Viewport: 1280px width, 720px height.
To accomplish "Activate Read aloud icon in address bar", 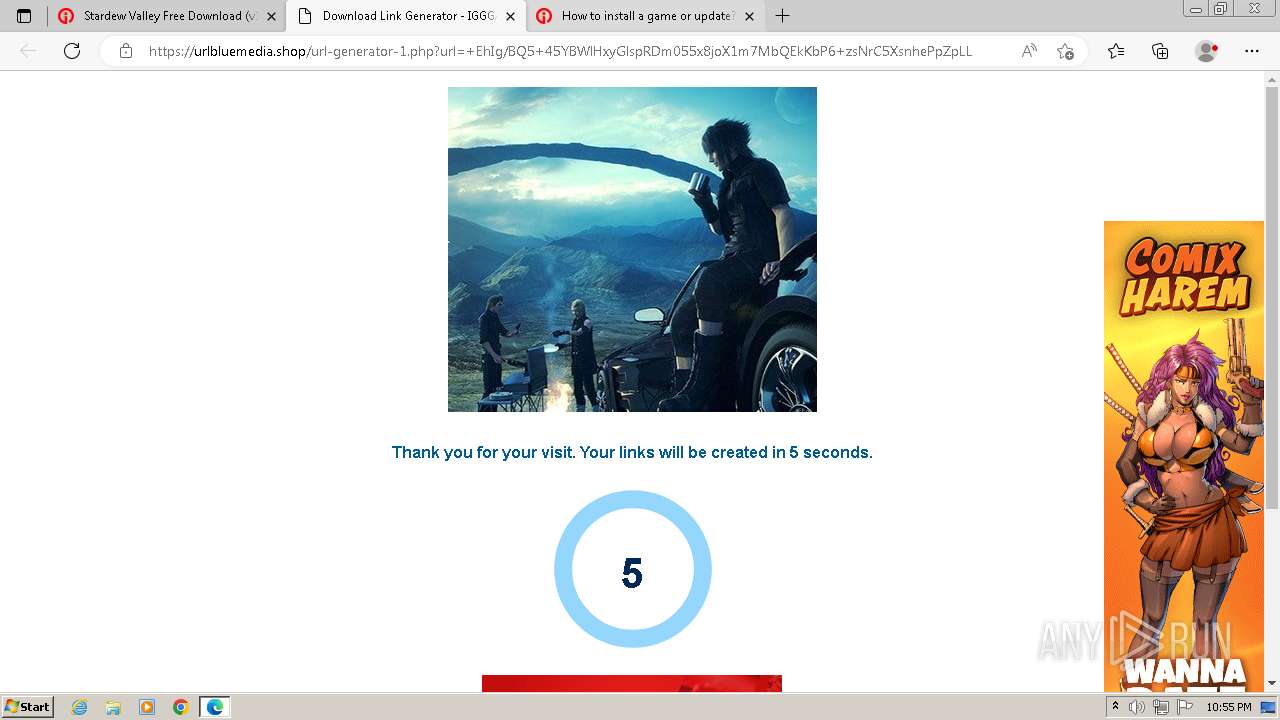I will coord(1029,51).
